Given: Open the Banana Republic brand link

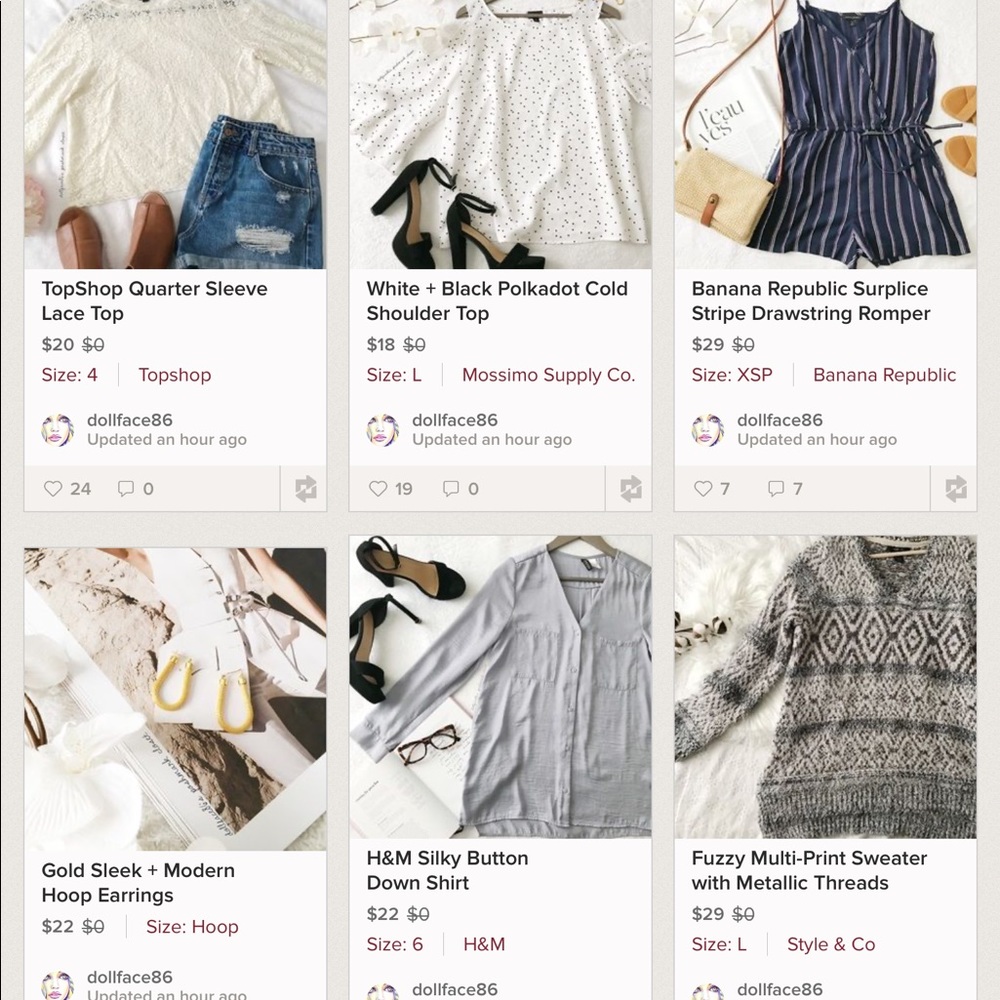Looking at the screenshot, I should coord(885,375).
